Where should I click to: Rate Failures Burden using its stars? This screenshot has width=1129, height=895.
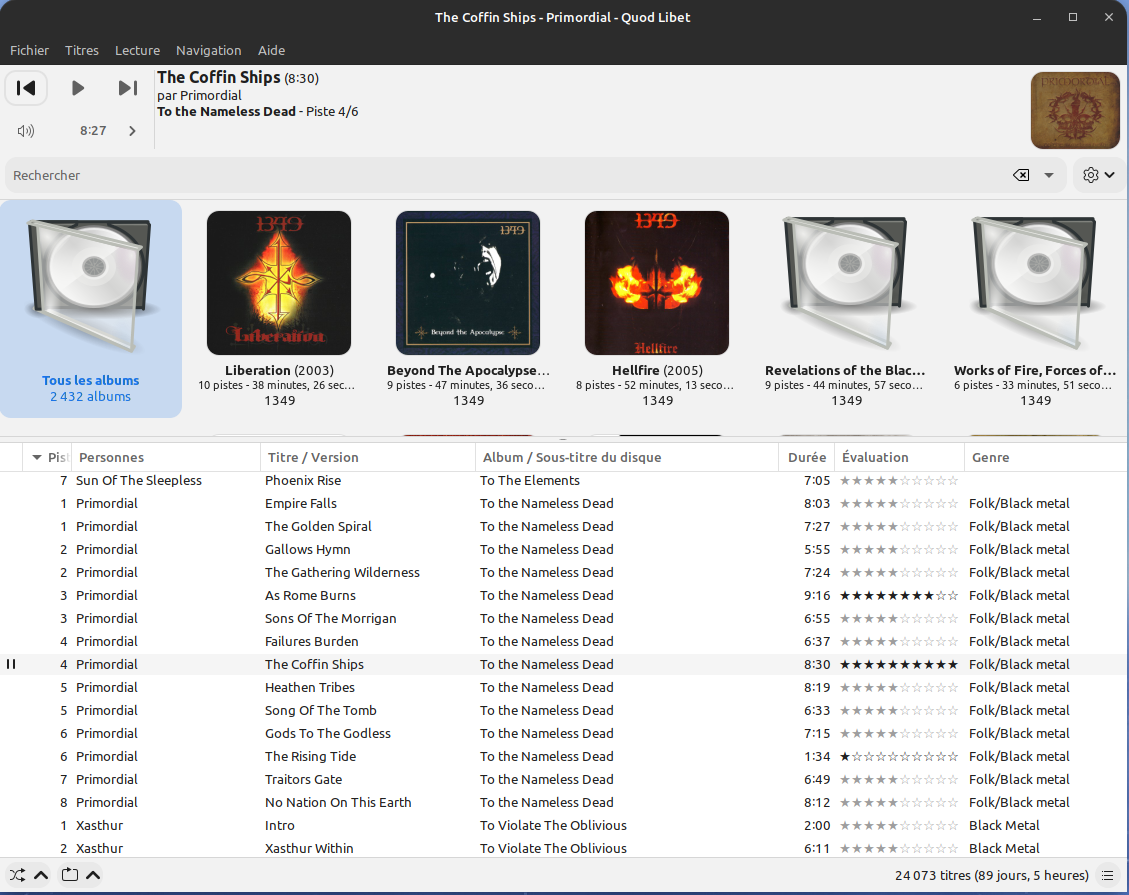[898, 642]
